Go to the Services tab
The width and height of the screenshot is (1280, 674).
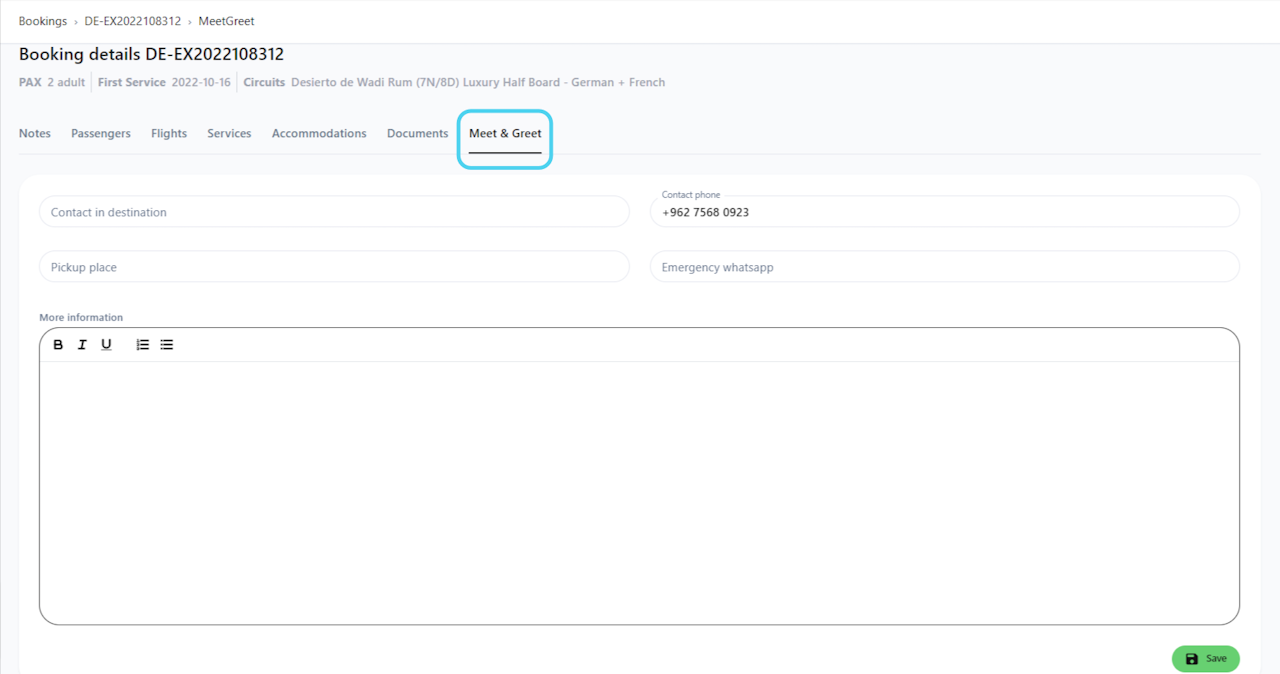(x=229, y=133)
